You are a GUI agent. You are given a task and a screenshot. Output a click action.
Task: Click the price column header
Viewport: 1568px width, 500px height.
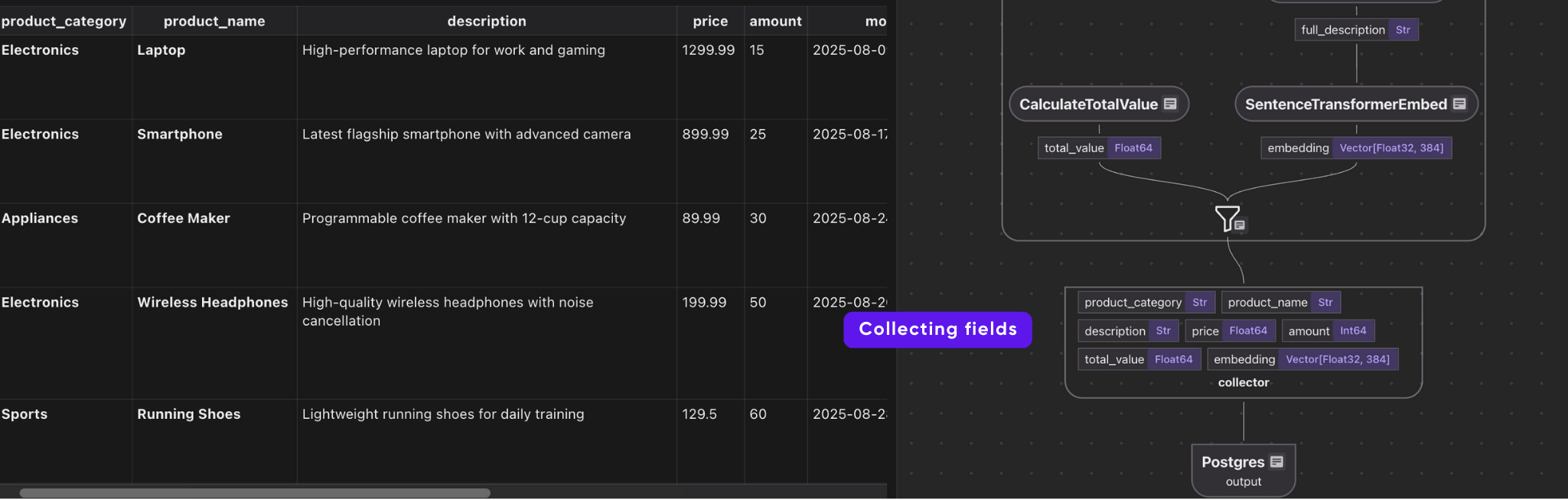(710, 21)
